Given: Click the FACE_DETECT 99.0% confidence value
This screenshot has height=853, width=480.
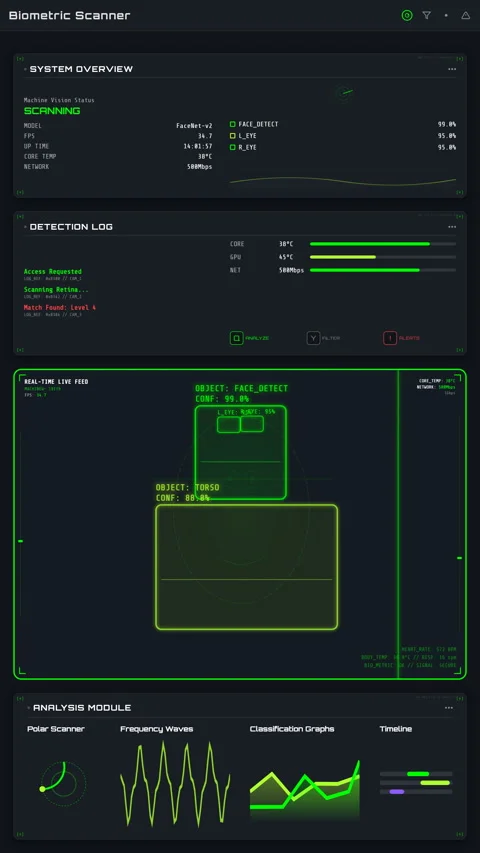Looking at the screenshot, I should coord(447,124).
